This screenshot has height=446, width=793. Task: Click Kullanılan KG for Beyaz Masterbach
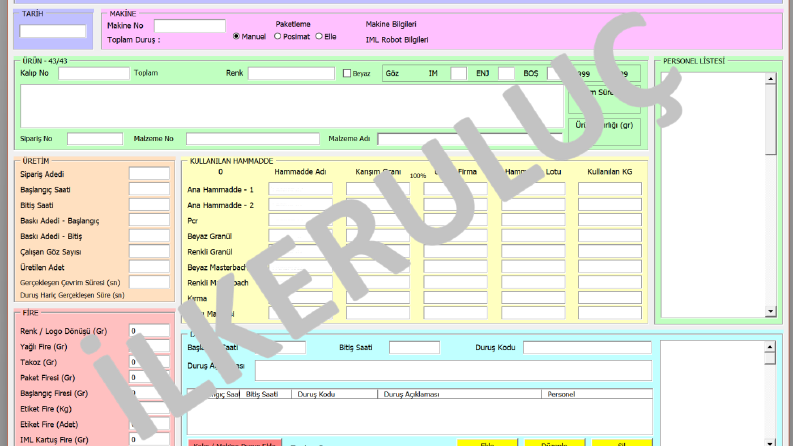coord(610,266)
